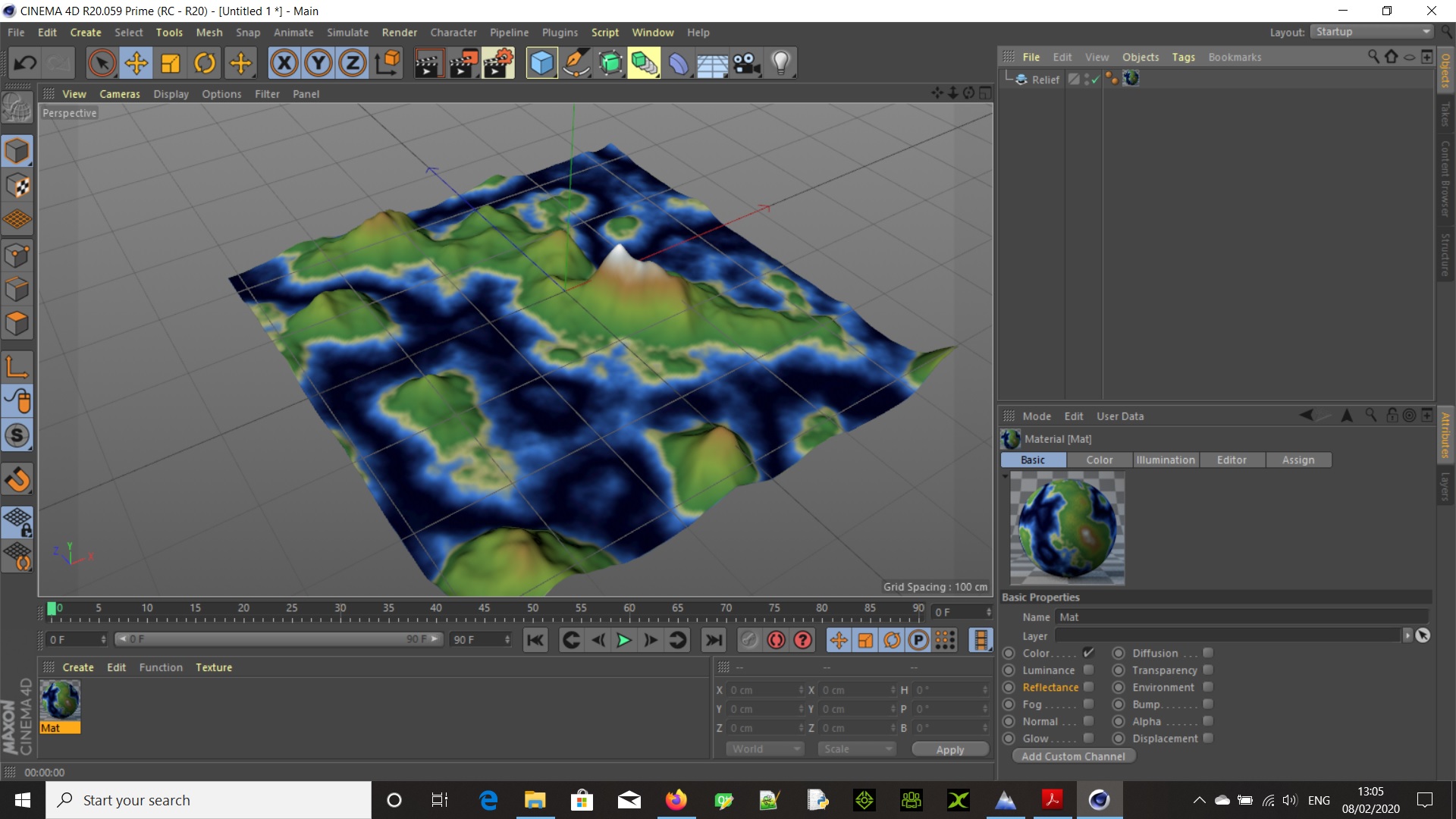Click the Undo arrow icon

click(26, 63)
